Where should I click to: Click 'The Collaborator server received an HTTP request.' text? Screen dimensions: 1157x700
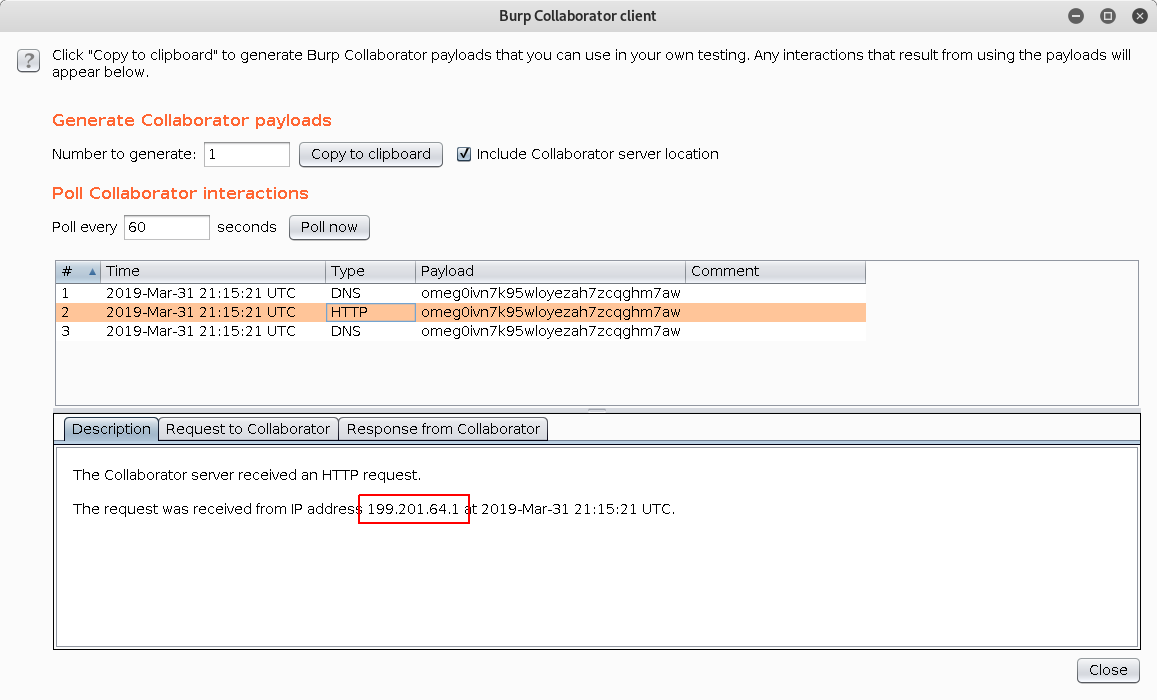point(247,475)
